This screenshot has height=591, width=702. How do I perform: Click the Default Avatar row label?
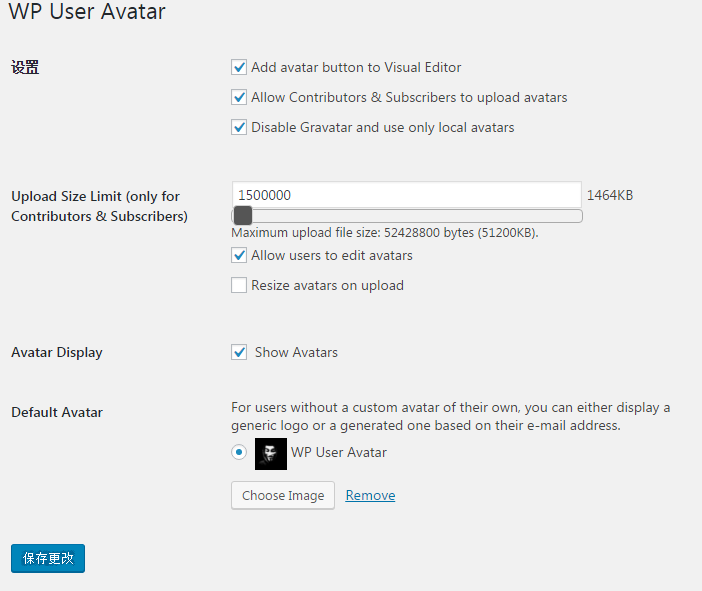tap(57, 413)
